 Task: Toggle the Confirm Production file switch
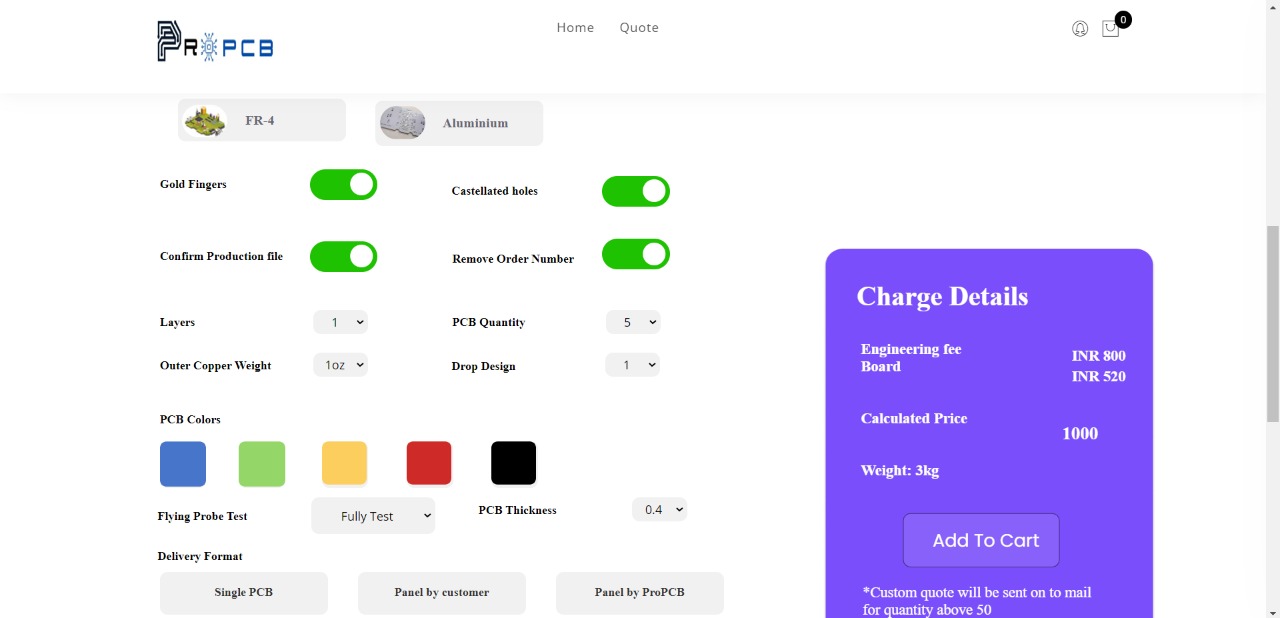click(343, 256)
